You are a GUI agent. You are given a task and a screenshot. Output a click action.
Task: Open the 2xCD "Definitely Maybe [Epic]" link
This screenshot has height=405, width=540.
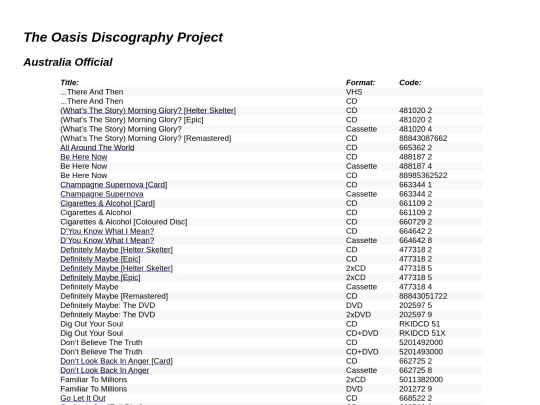click(x=100, y=278)
